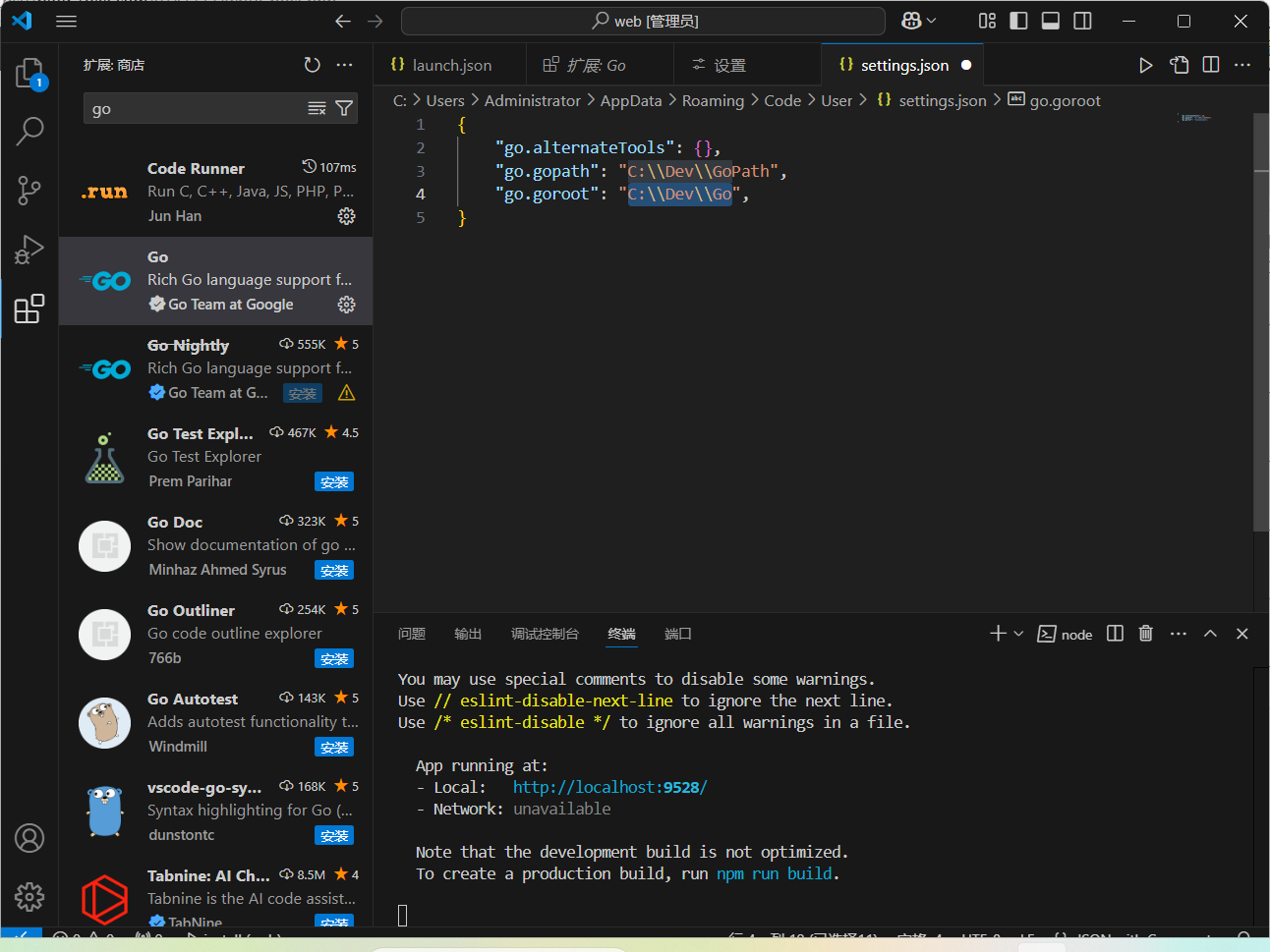Select the Code Runner extension
Screen dimensions: 1270x952
pos(216,193)
